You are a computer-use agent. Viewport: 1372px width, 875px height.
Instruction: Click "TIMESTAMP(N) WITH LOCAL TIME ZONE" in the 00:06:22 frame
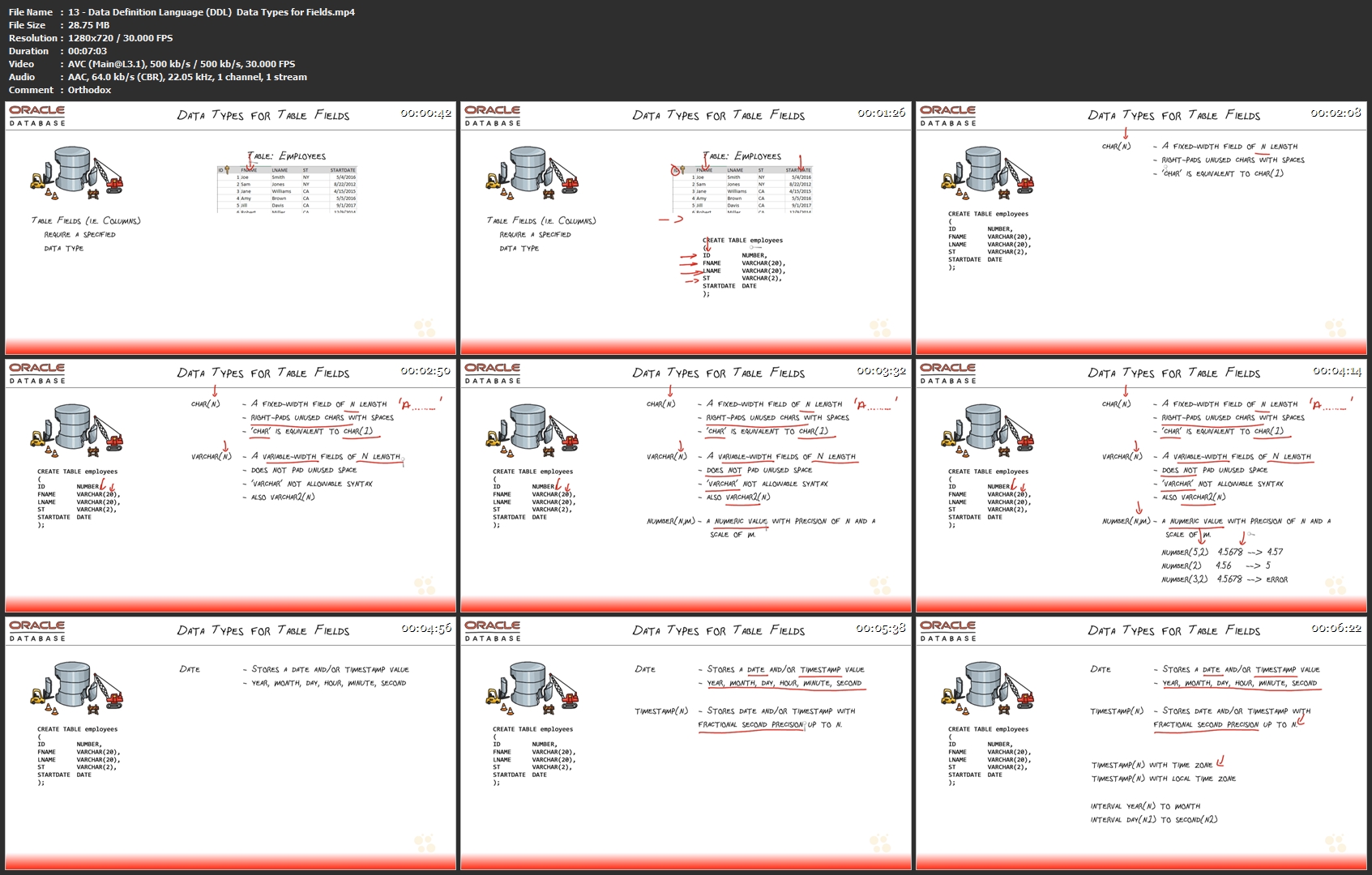[x=1164, y=779]
